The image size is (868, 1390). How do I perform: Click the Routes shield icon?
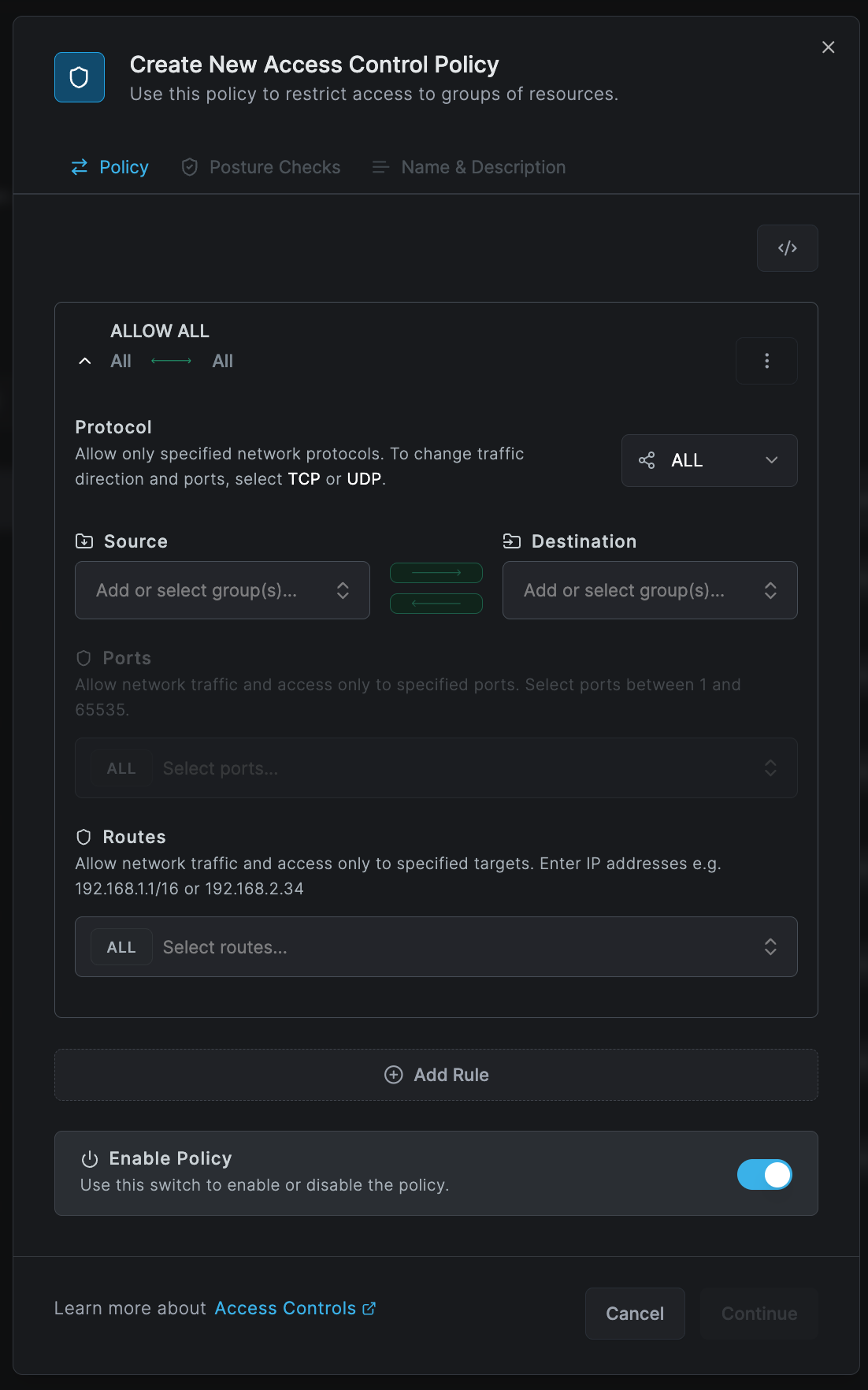84,837
